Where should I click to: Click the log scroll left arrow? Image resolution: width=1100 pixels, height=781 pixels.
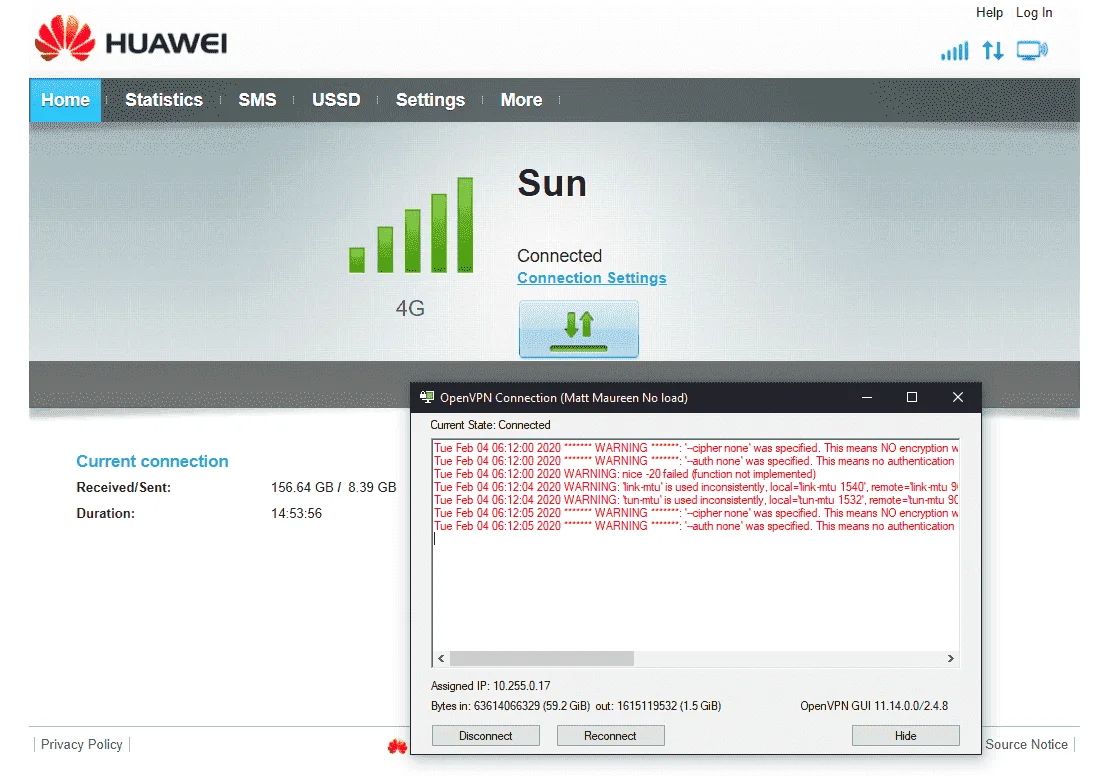pos(441,658)
